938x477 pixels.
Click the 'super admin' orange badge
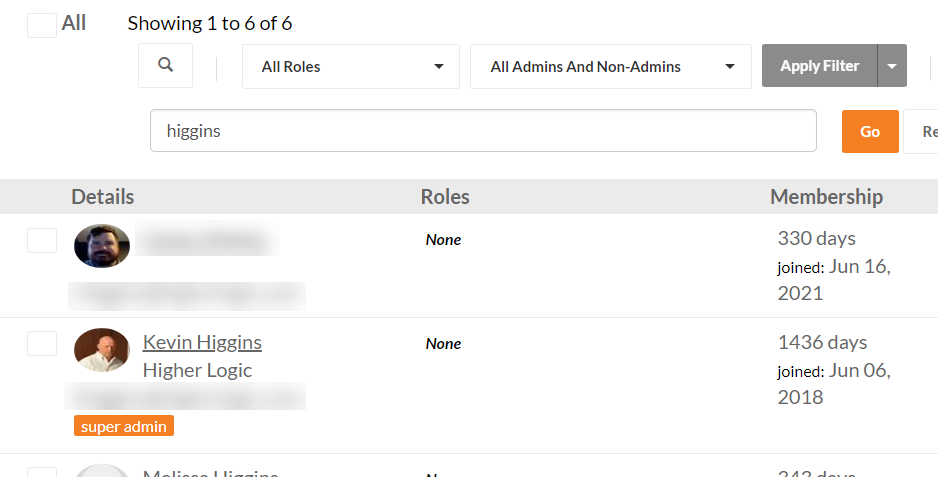coord(124,426)
